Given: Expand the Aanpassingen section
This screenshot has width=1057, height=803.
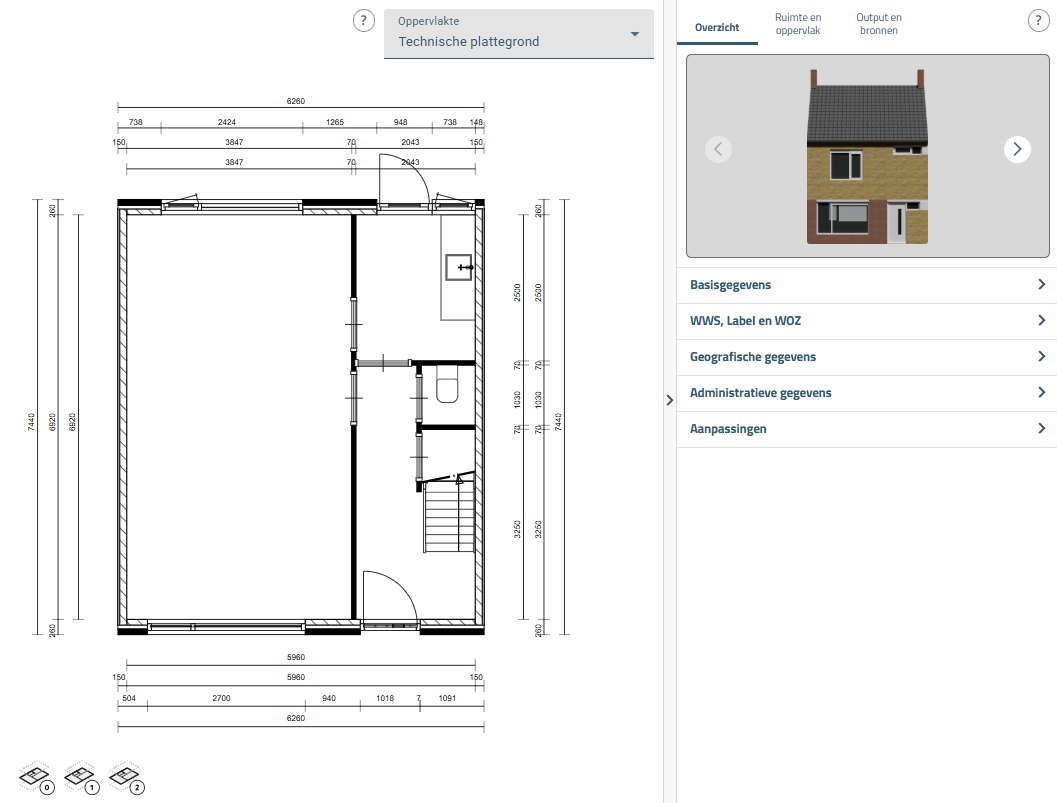Looking at the screenshot, I should (x=866, y=429).
